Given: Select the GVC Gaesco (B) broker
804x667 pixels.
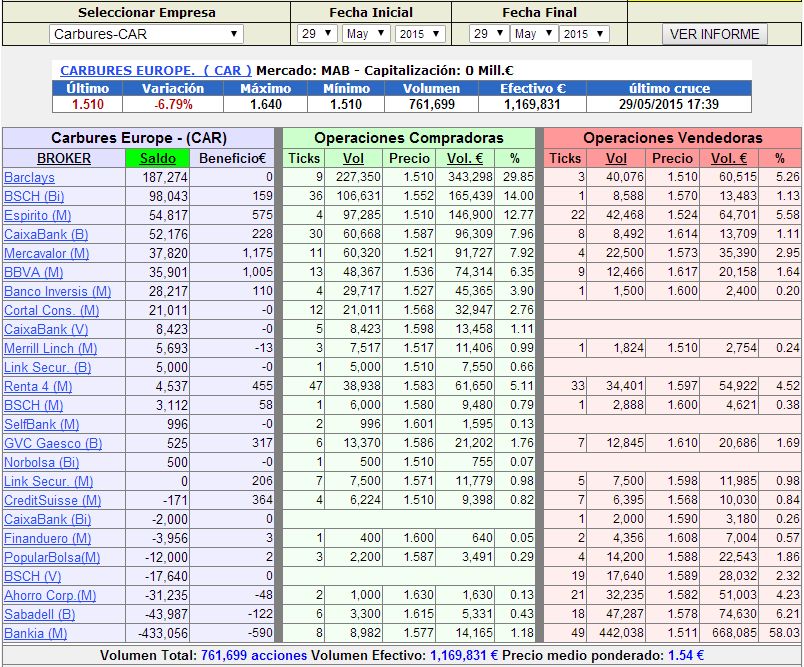Looking at the screenshot, I should 53,443.
